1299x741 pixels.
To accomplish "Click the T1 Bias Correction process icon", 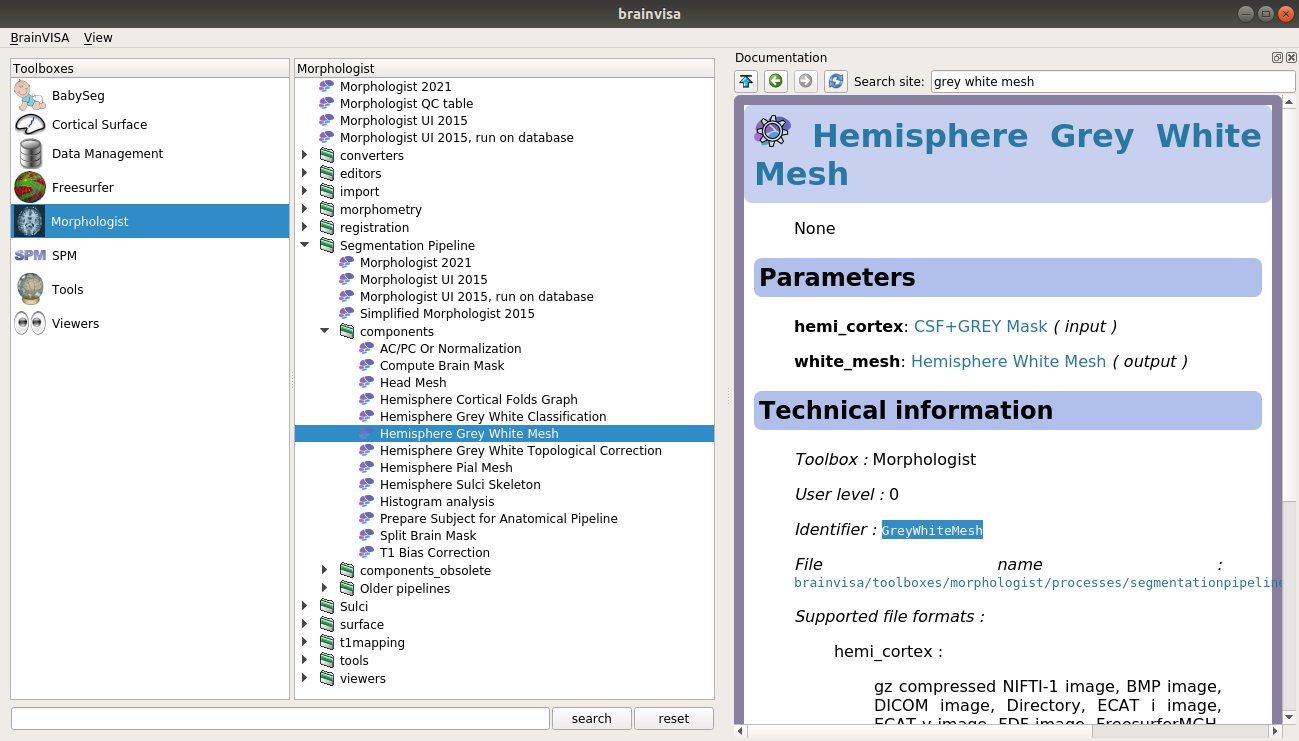I will [367, 553].
